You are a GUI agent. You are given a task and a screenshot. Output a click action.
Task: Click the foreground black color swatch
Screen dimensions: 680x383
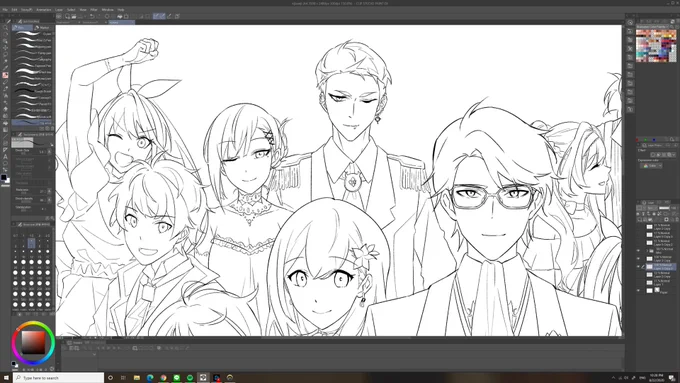[x=4, y=177]
